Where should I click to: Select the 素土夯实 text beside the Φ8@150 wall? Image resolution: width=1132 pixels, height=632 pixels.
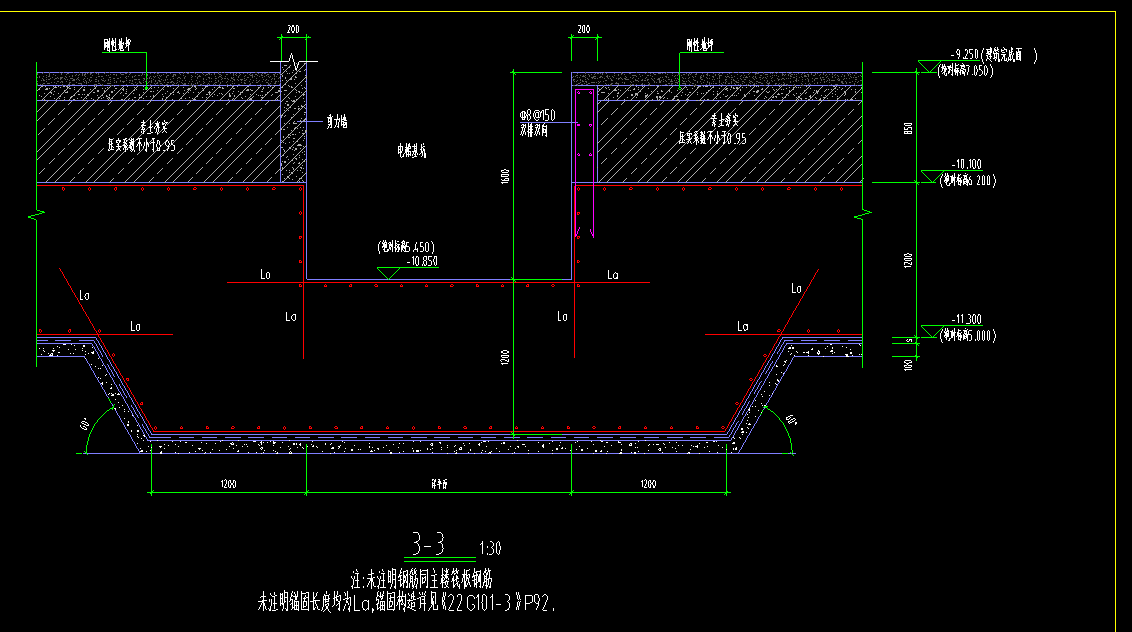click(x=724, y=121)
